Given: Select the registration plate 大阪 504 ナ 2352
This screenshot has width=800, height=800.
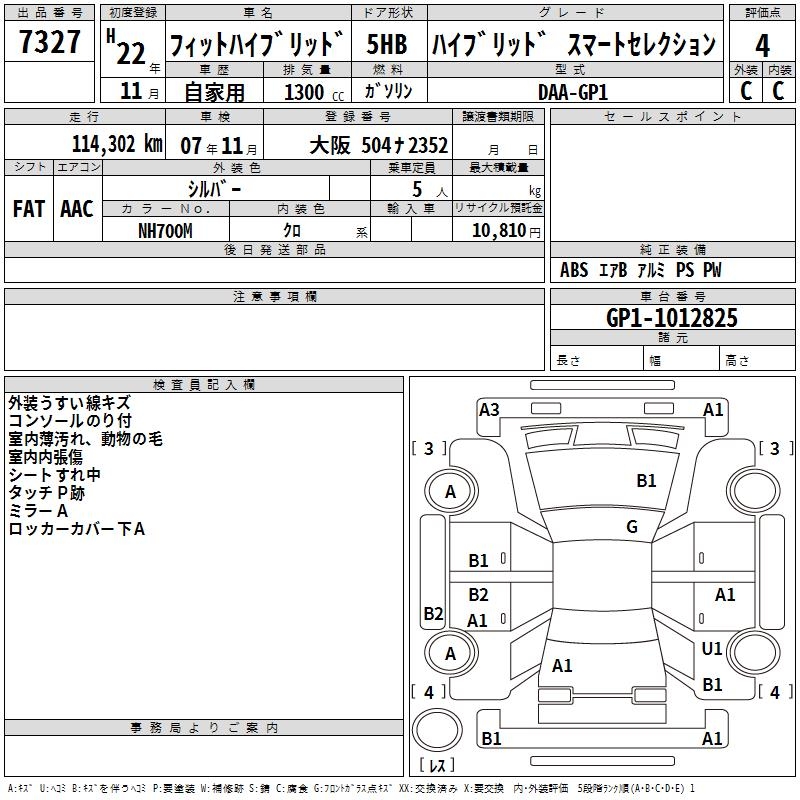Looking at the screenshot, I should (x=379, y=145).
